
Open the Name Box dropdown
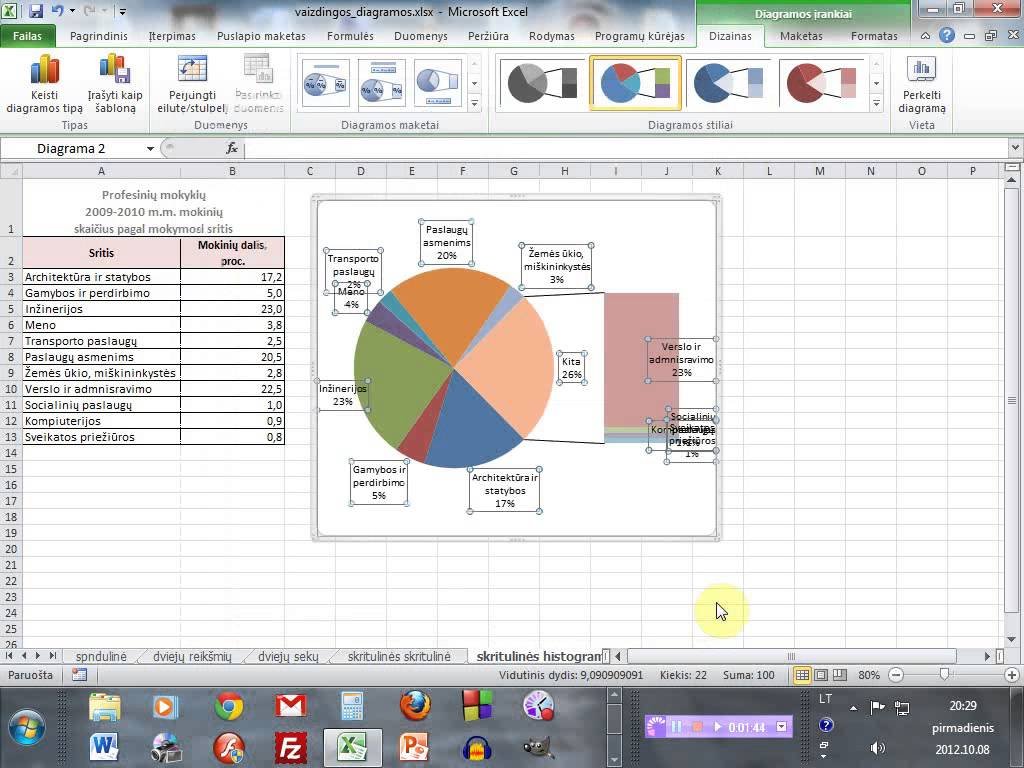[150, 149]
